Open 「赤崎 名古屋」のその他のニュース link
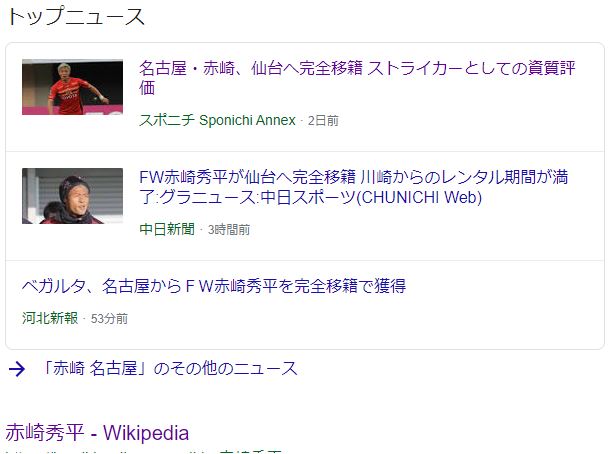 coord(169,368)
